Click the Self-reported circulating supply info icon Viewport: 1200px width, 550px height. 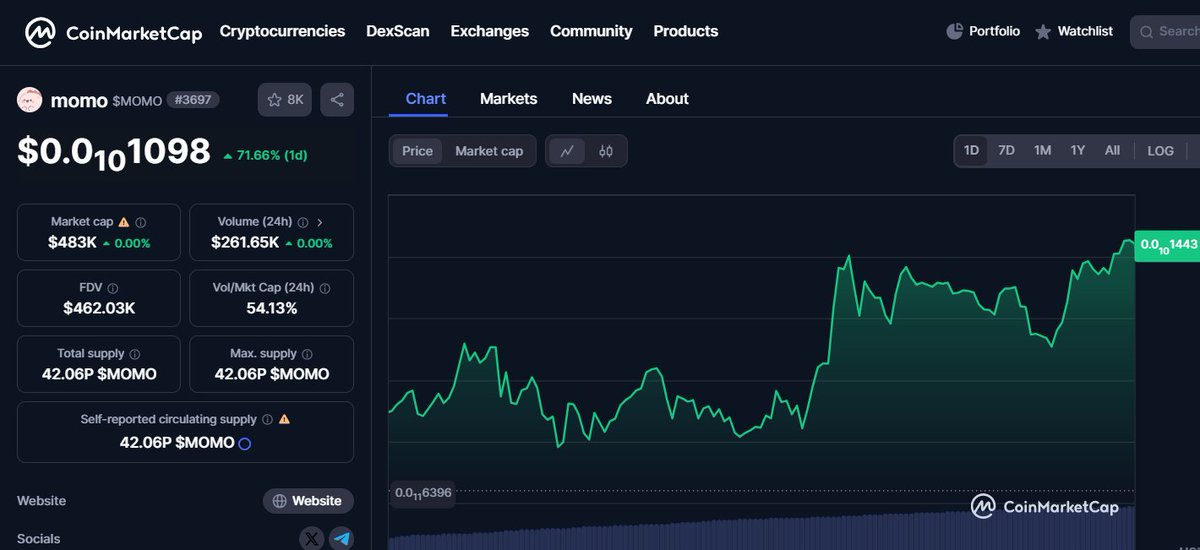pyautogui.click(x=267, y=420)
